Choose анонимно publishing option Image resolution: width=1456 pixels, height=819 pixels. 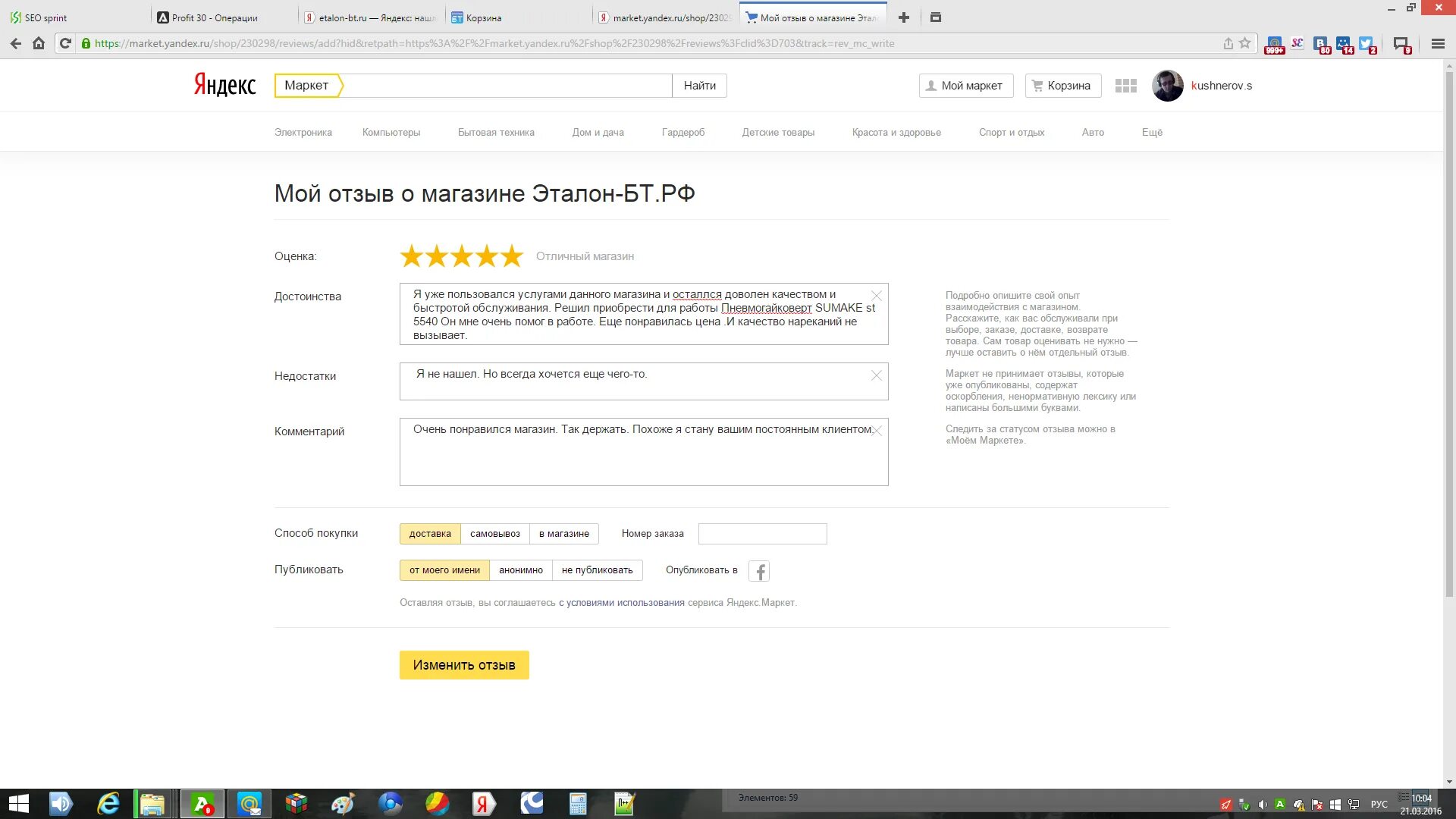521,570
